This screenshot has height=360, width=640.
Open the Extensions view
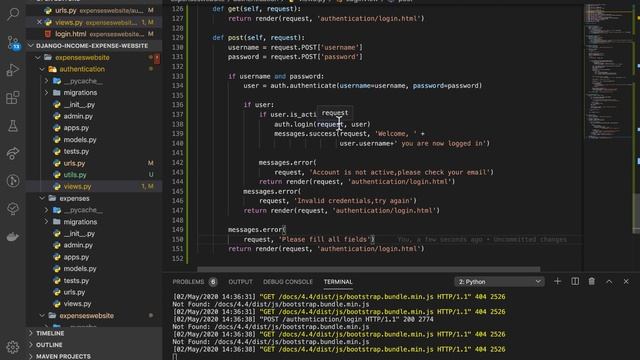click(x=13, y=98)
